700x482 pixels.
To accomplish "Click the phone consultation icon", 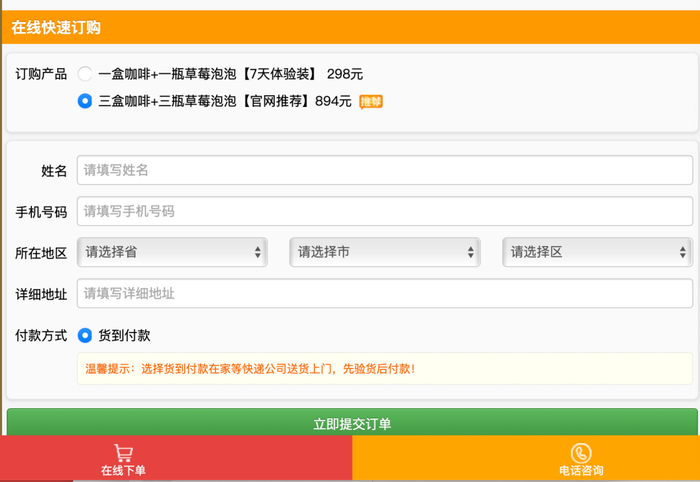I will pos(581,453).
